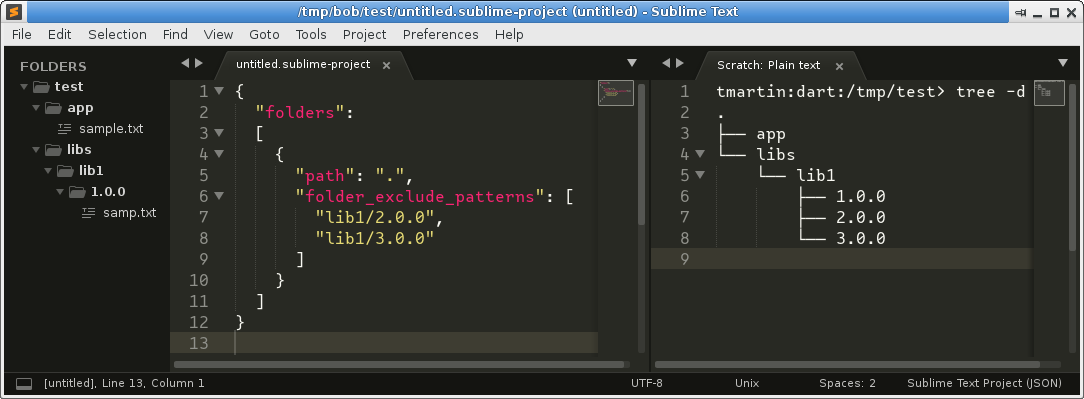Collapse the lib1 folder arrow
Image resolution: width=1084 pixels, height=399 pixels.
(x=48, y=170)
